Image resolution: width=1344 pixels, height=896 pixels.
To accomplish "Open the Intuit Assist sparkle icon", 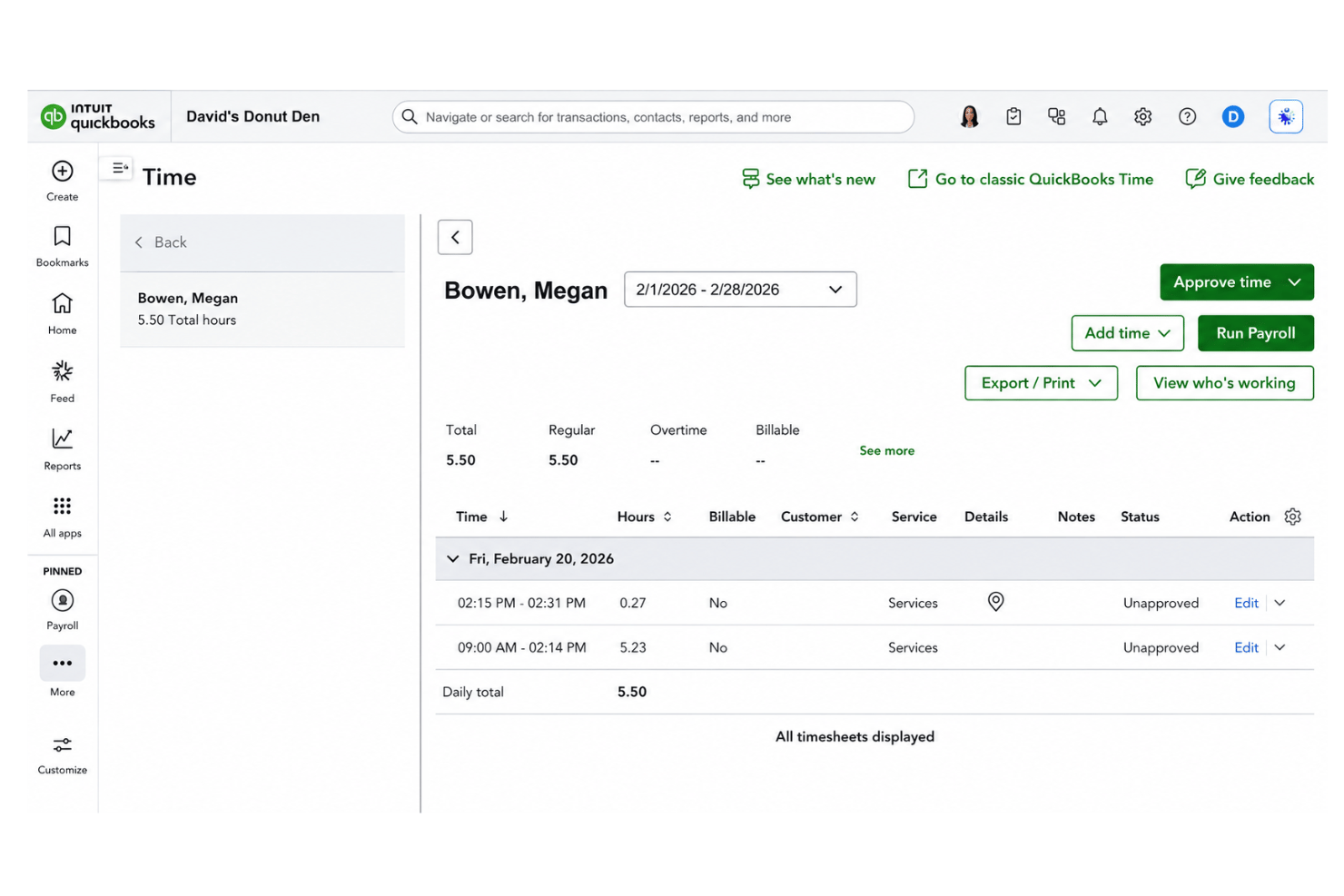I will click(x=1286, y=116).
